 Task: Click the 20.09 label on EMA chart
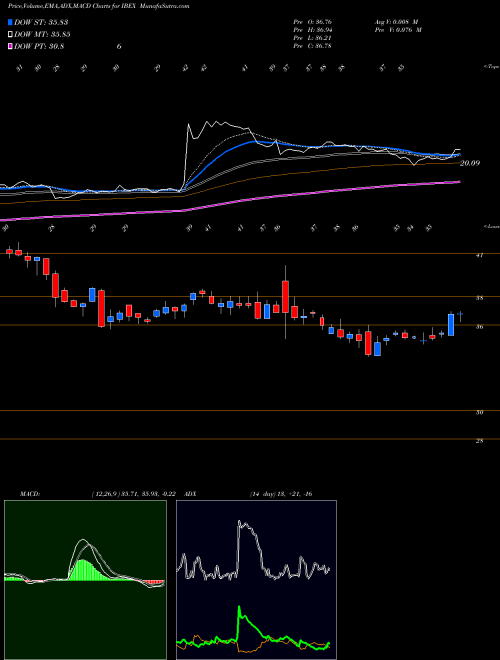(470, 163)
